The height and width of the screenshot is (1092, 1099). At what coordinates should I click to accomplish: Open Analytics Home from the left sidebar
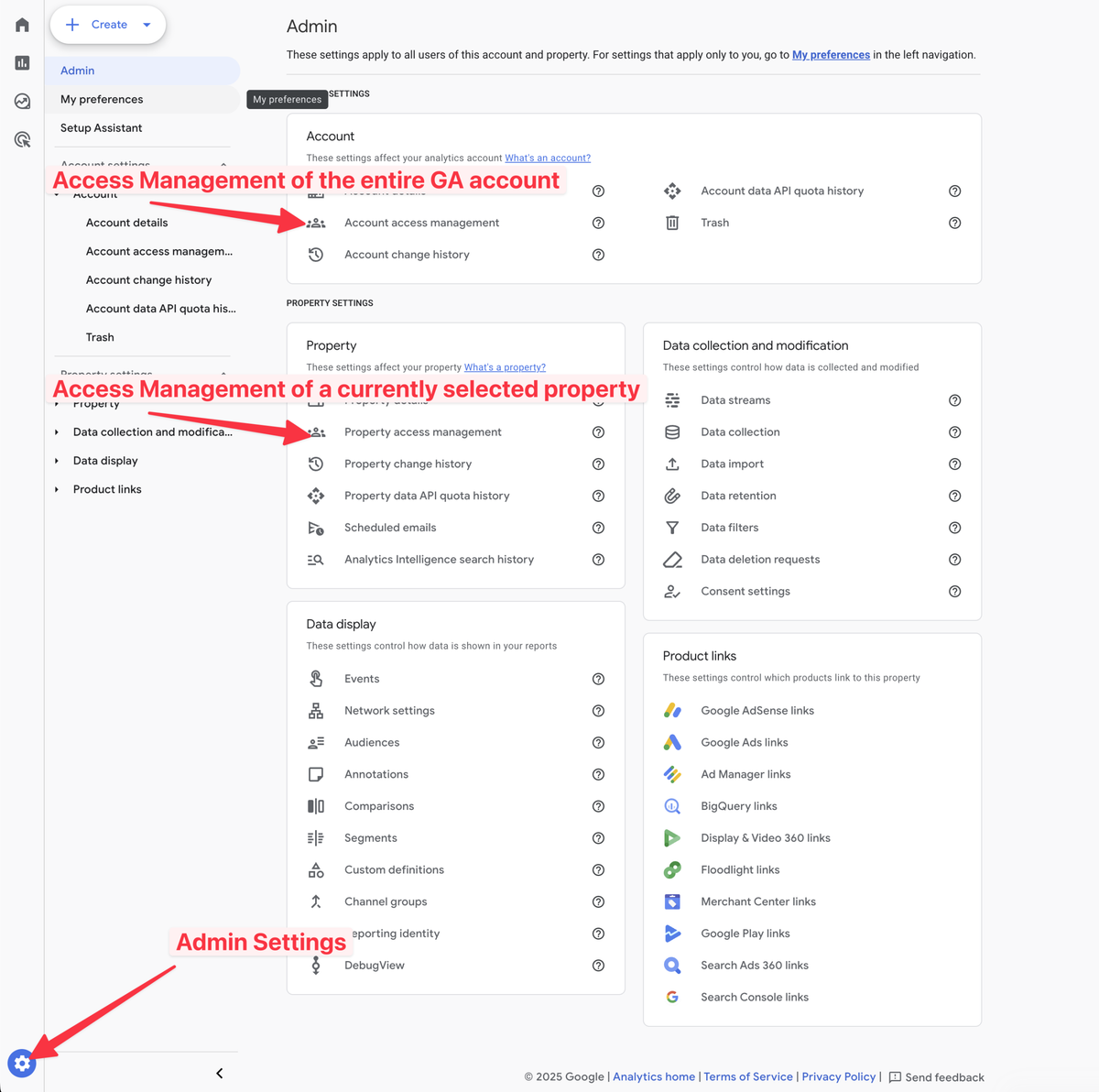coord(21,25)
